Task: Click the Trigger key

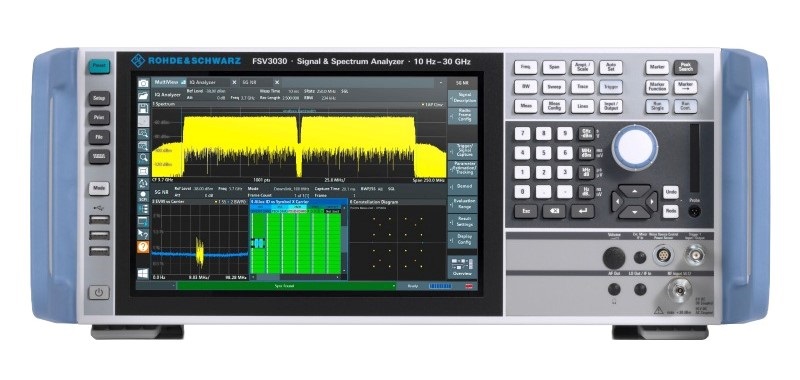Action: coord(611,87)
